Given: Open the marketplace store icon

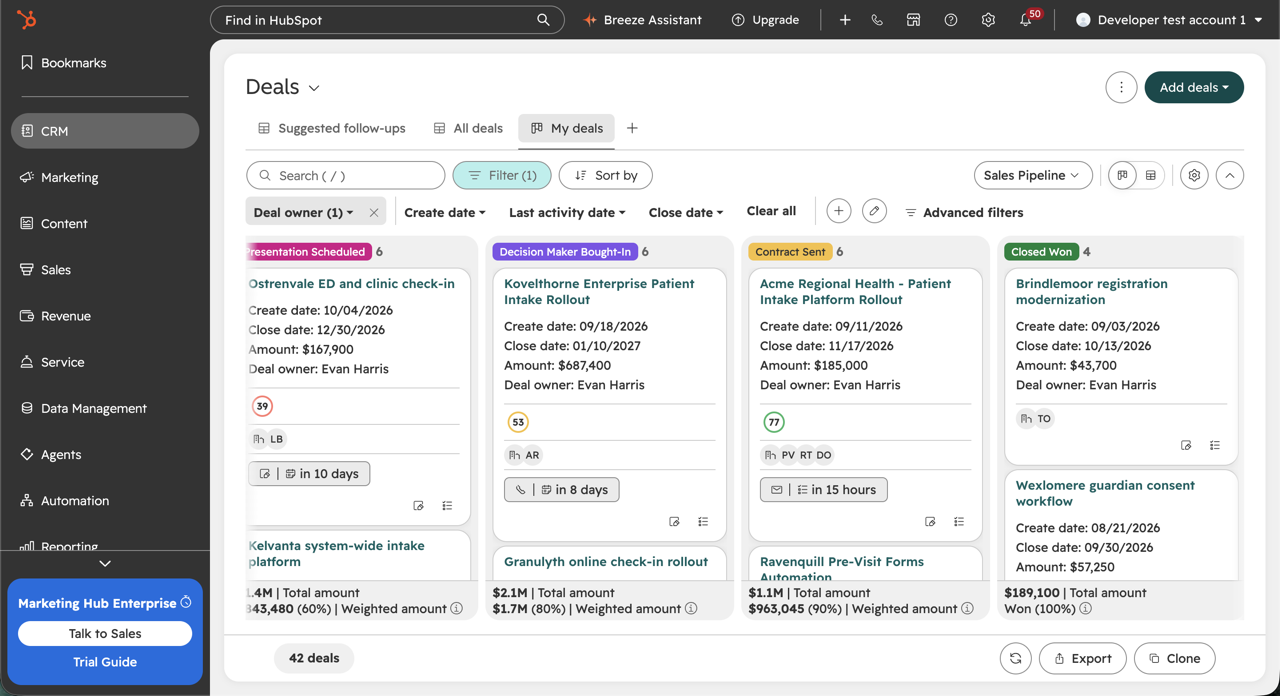Looking at the screenshot, I should 913,20.
